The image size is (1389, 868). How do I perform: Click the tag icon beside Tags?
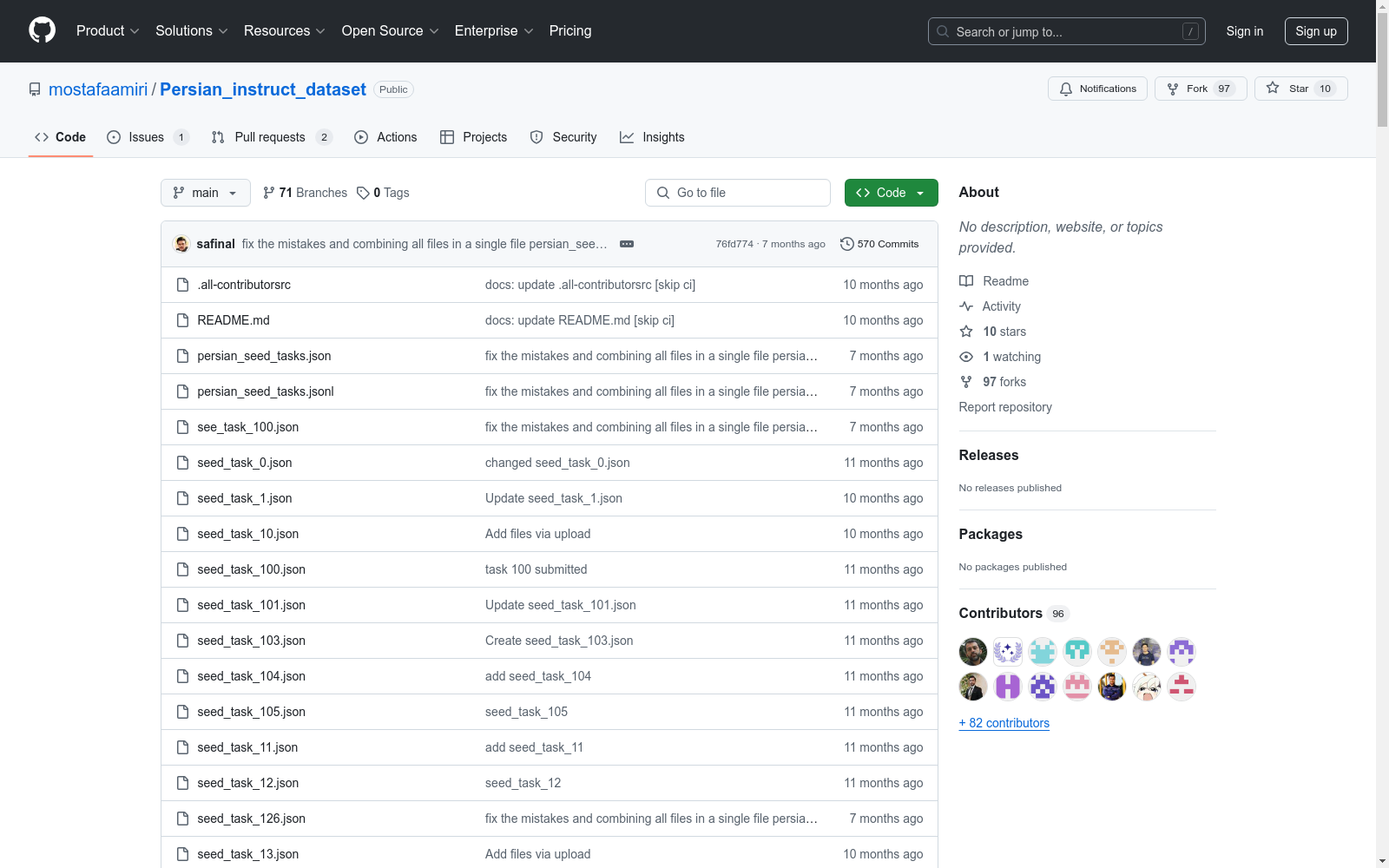tap(363, 193)
